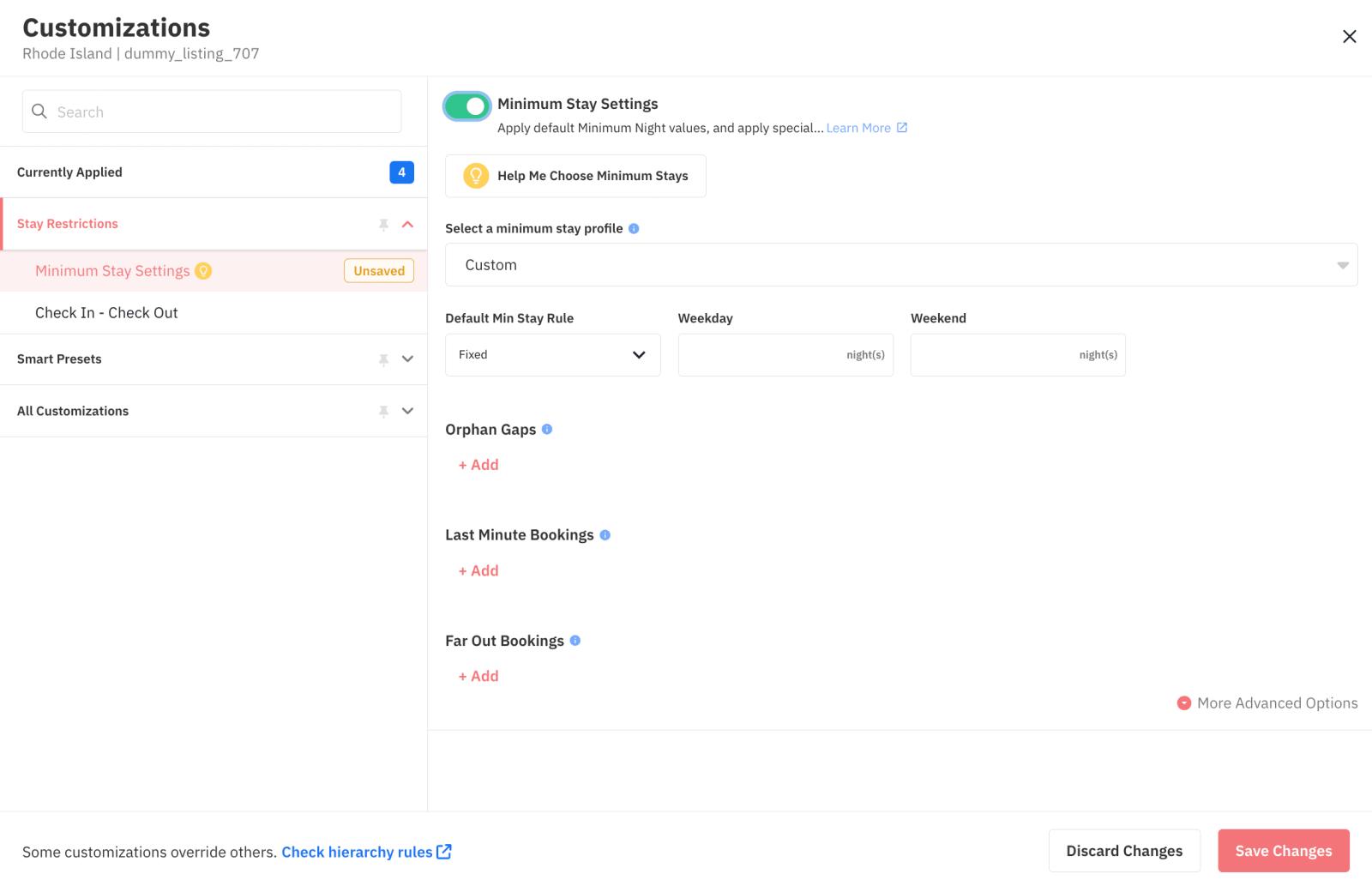Click lightbulb icon beside Minimum Stay Settings sidebar item
This screenshot has height=886, width=1372.
point(203,271)
